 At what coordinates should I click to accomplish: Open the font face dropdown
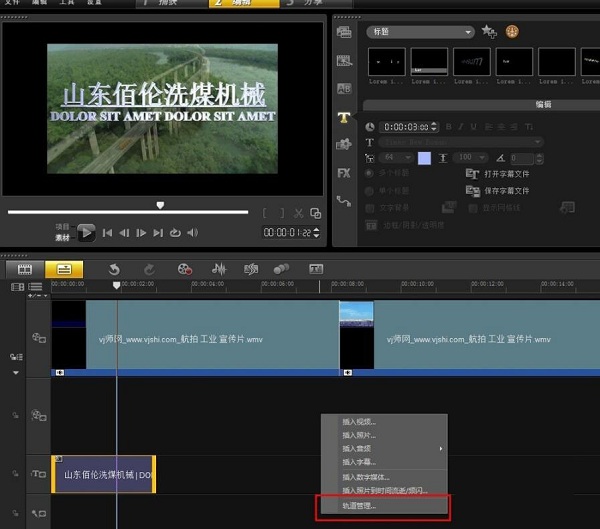pos(461,142)
